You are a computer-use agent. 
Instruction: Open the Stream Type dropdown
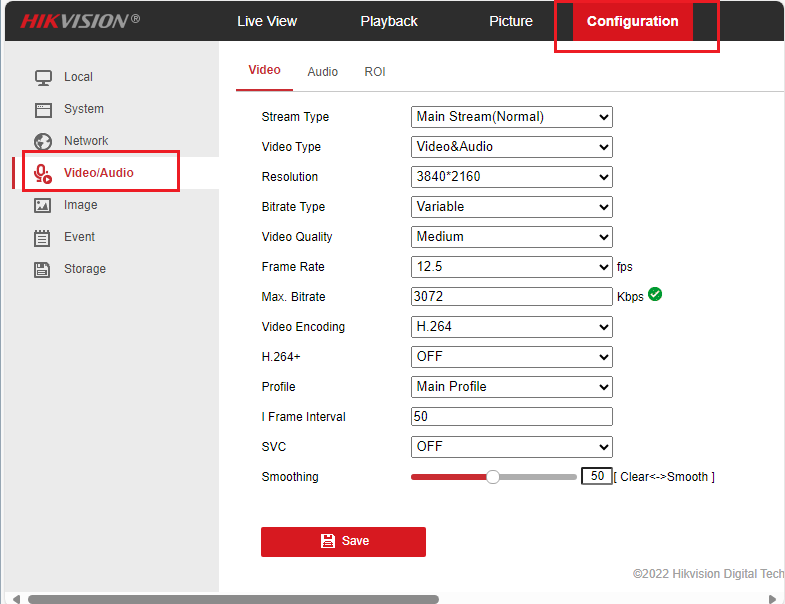(511, 117)
